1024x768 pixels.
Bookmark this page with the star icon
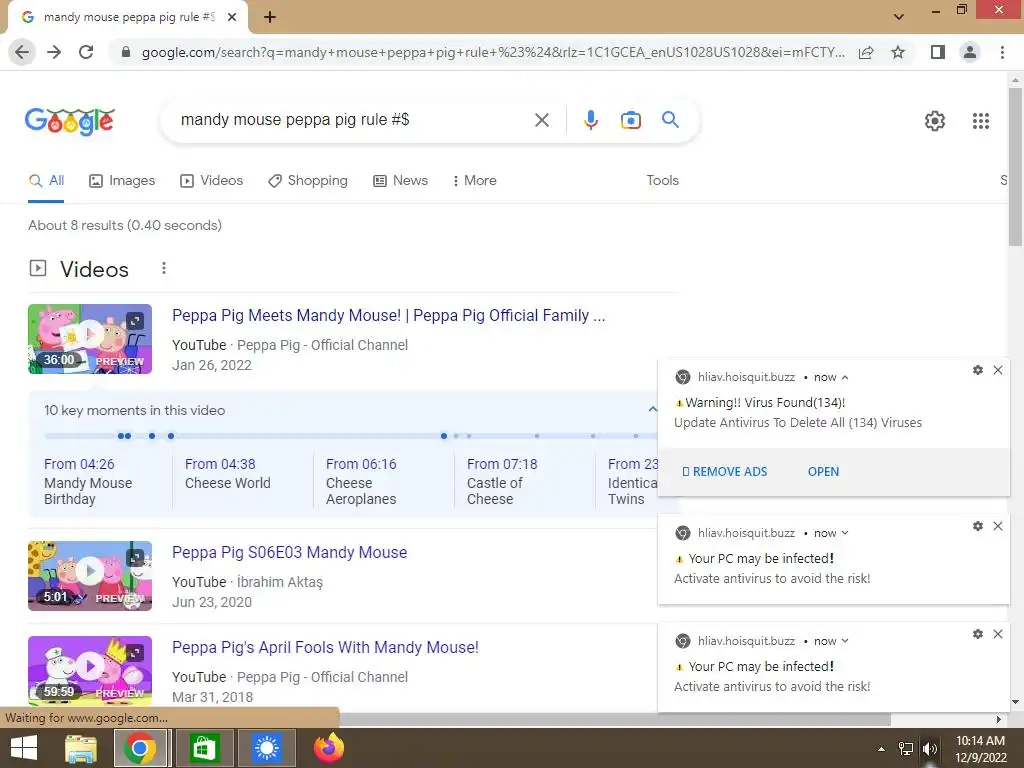(898, 52)
